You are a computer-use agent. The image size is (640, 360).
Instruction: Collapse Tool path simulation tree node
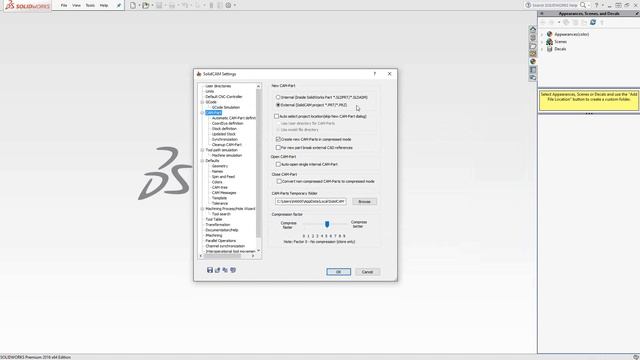(202, 150)
